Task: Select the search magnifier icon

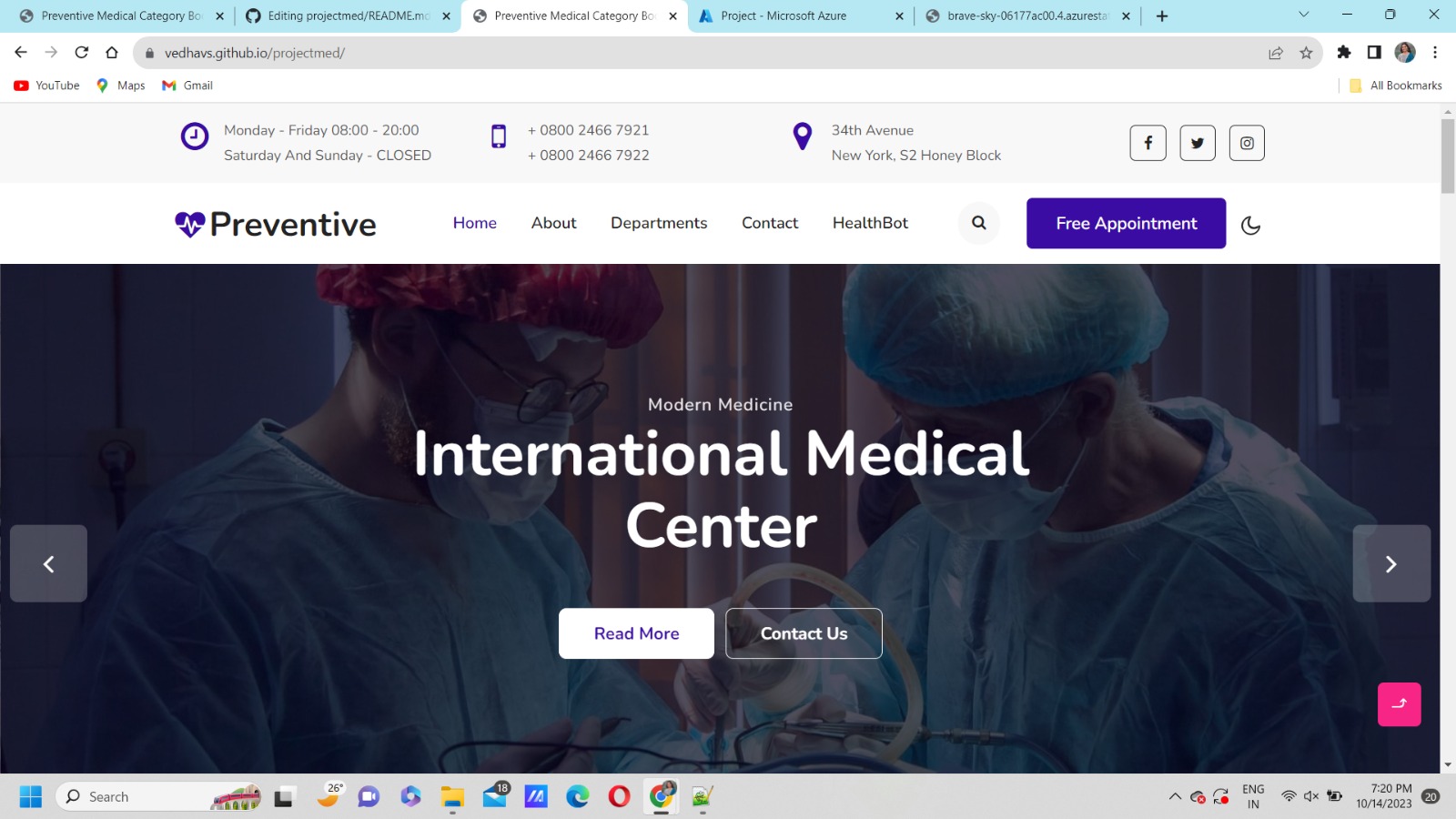Action: point(977,223)
